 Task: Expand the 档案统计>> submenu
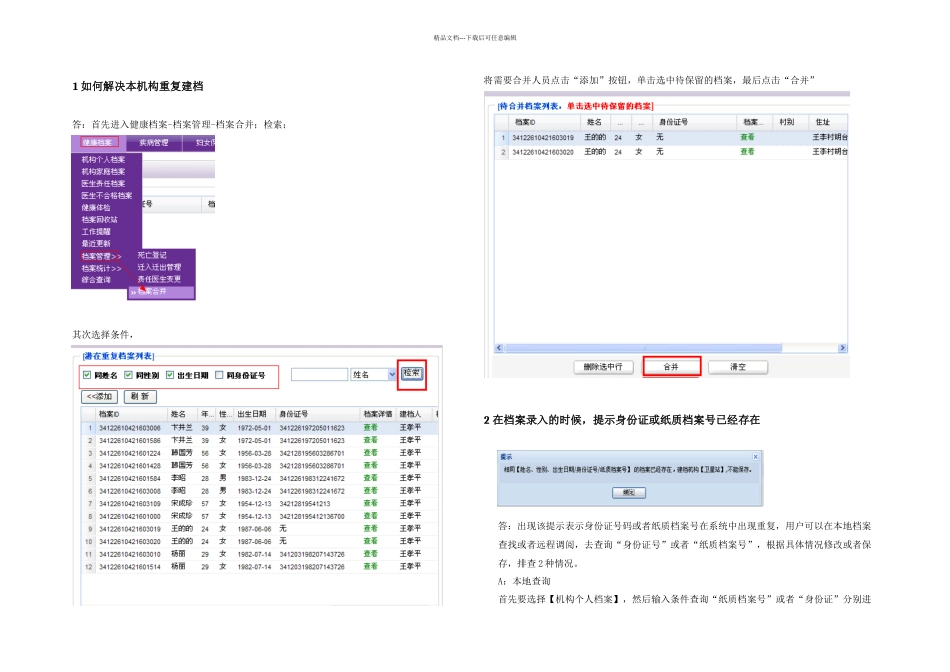coord(101,268)
